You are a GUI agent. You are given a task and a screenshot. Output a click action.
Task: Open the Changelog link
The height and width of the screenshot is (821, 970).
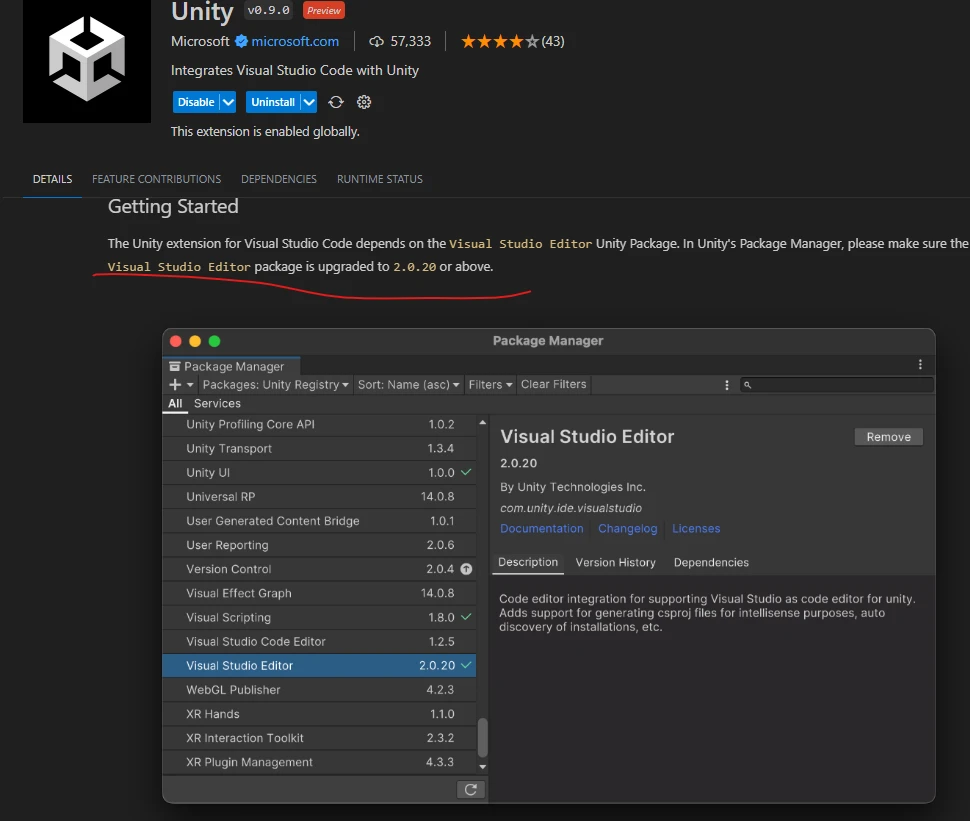(628, 529)
